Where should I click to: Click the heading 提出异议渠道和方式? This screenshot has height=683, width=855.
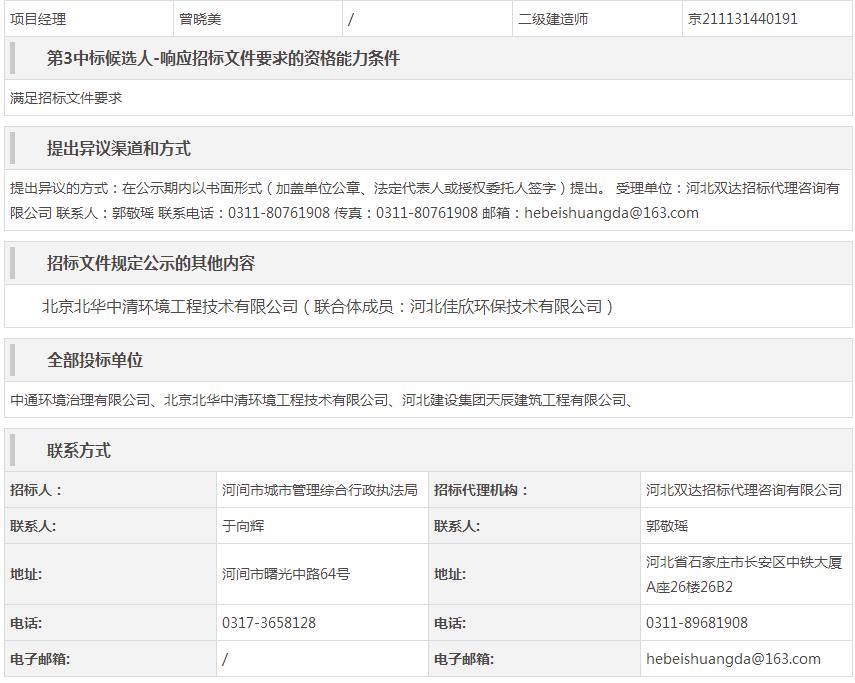[119, 148]
